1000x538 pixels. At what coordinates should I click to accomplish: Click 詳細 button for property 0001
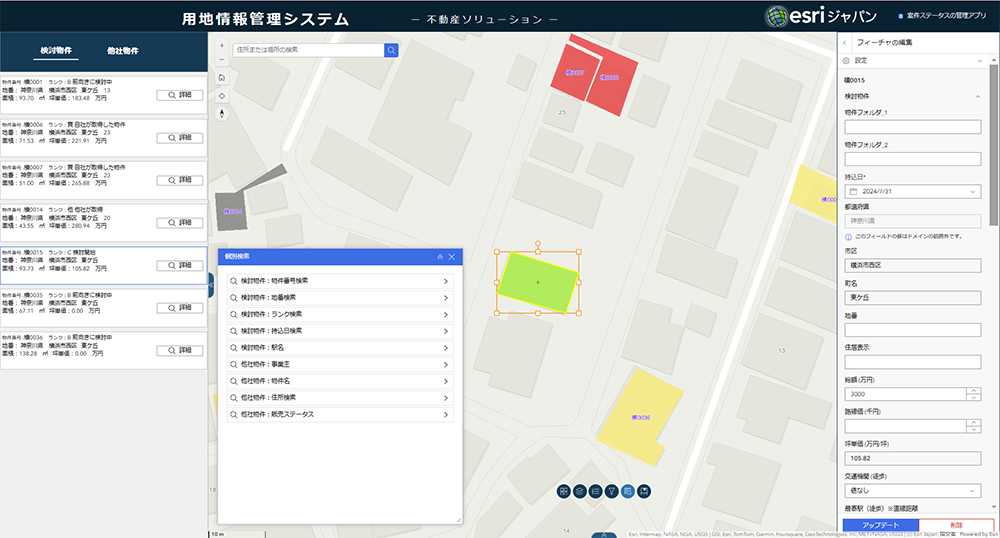pos(180,96)
